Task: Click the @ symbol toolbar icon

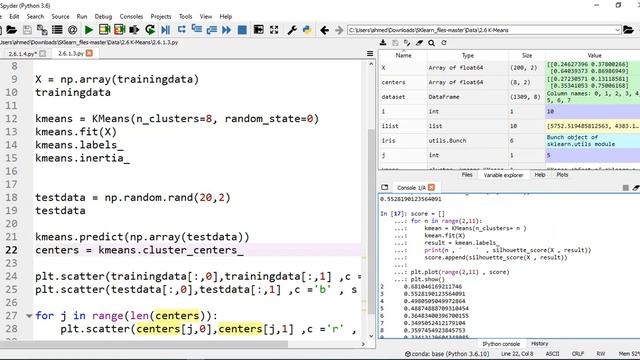Action: coord(72,30)
